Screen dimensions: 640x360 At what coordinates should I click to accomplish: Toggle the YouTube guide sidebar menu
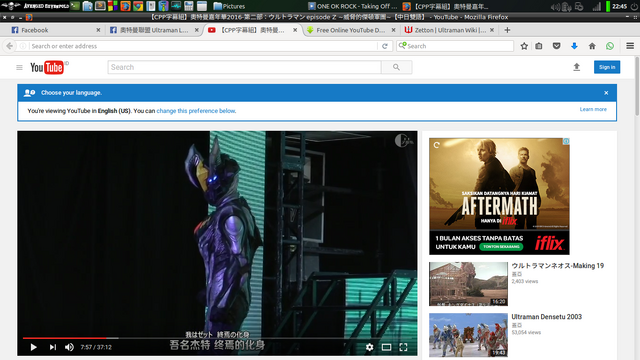click(19, 67)
